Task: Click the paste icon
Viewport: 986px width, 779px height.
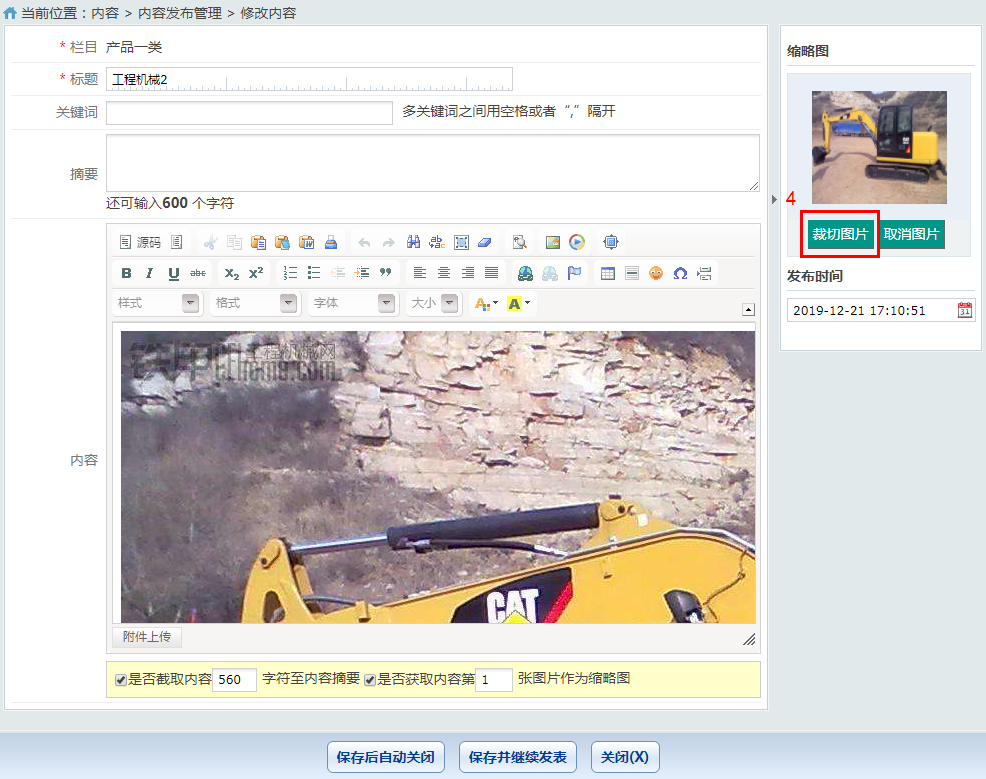Action: [x=258, y=242]
